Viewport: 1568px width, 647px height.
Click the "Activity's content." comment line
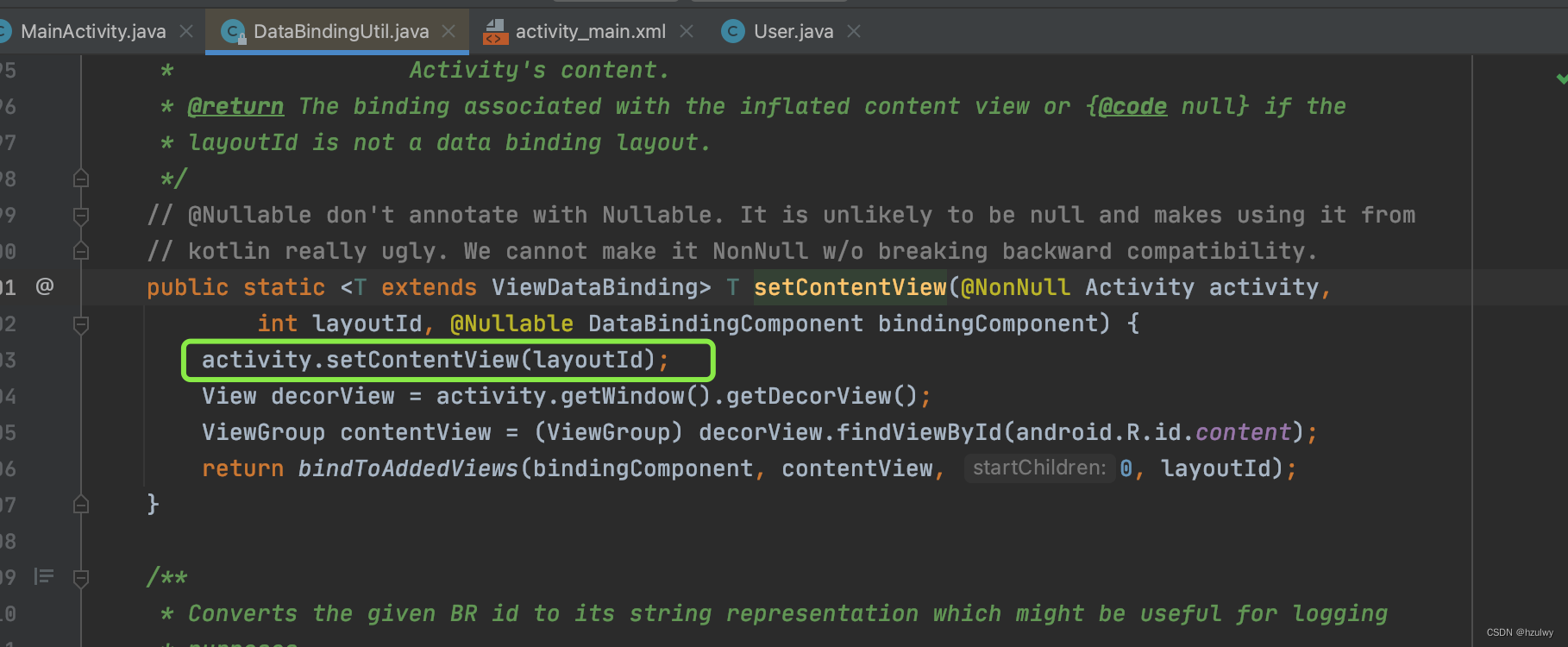pos(539,70)
